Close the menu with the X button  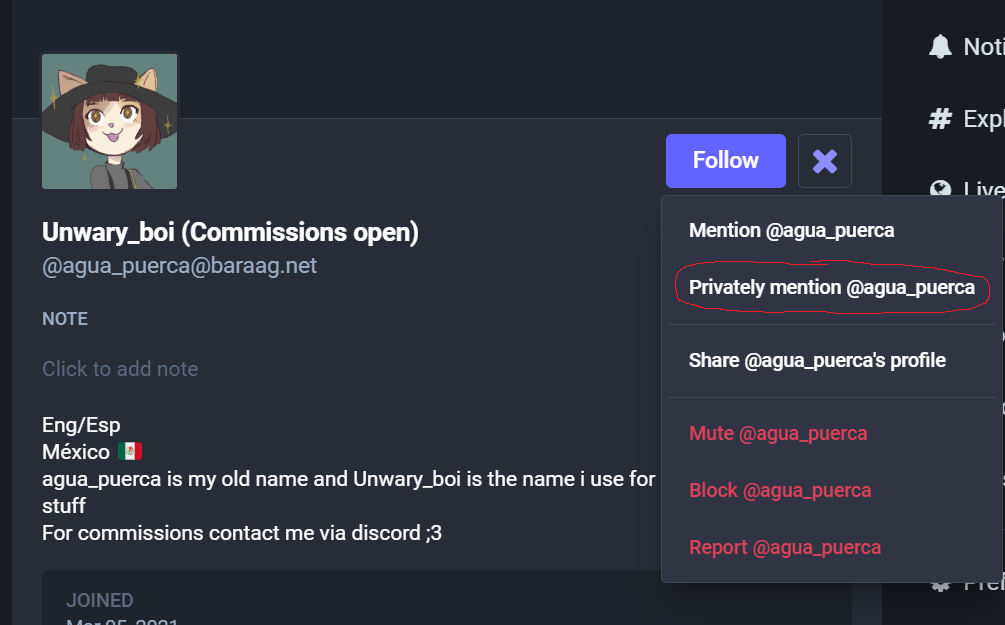[825, 161]
